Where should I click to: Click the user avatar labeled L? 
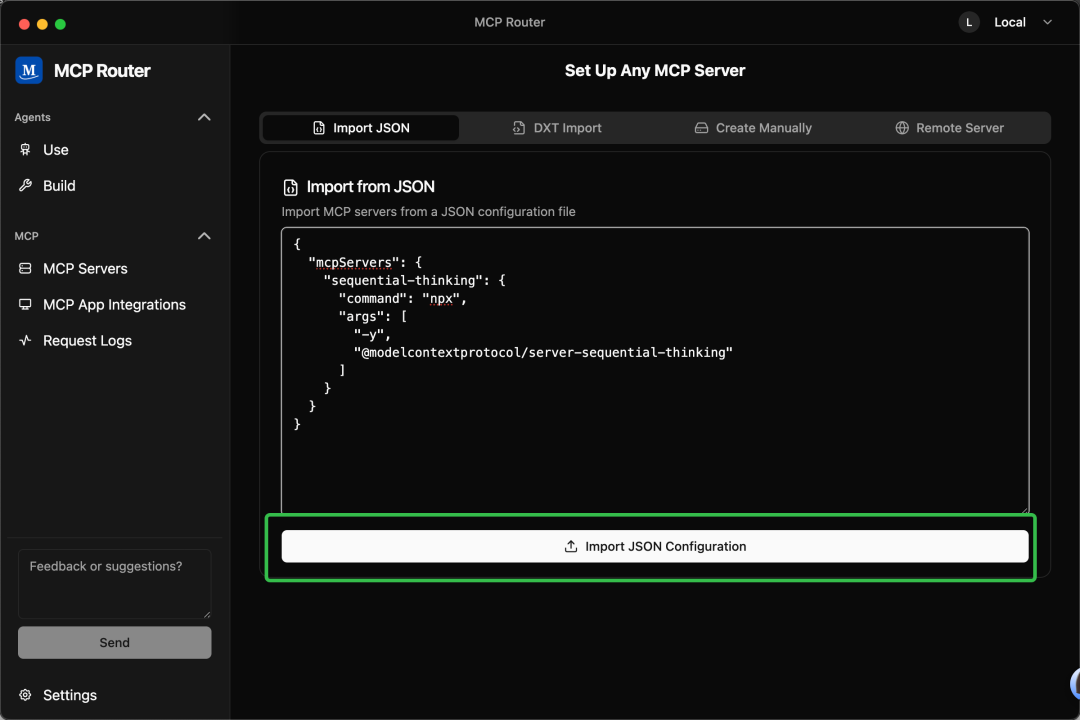(x=968, y=22)
